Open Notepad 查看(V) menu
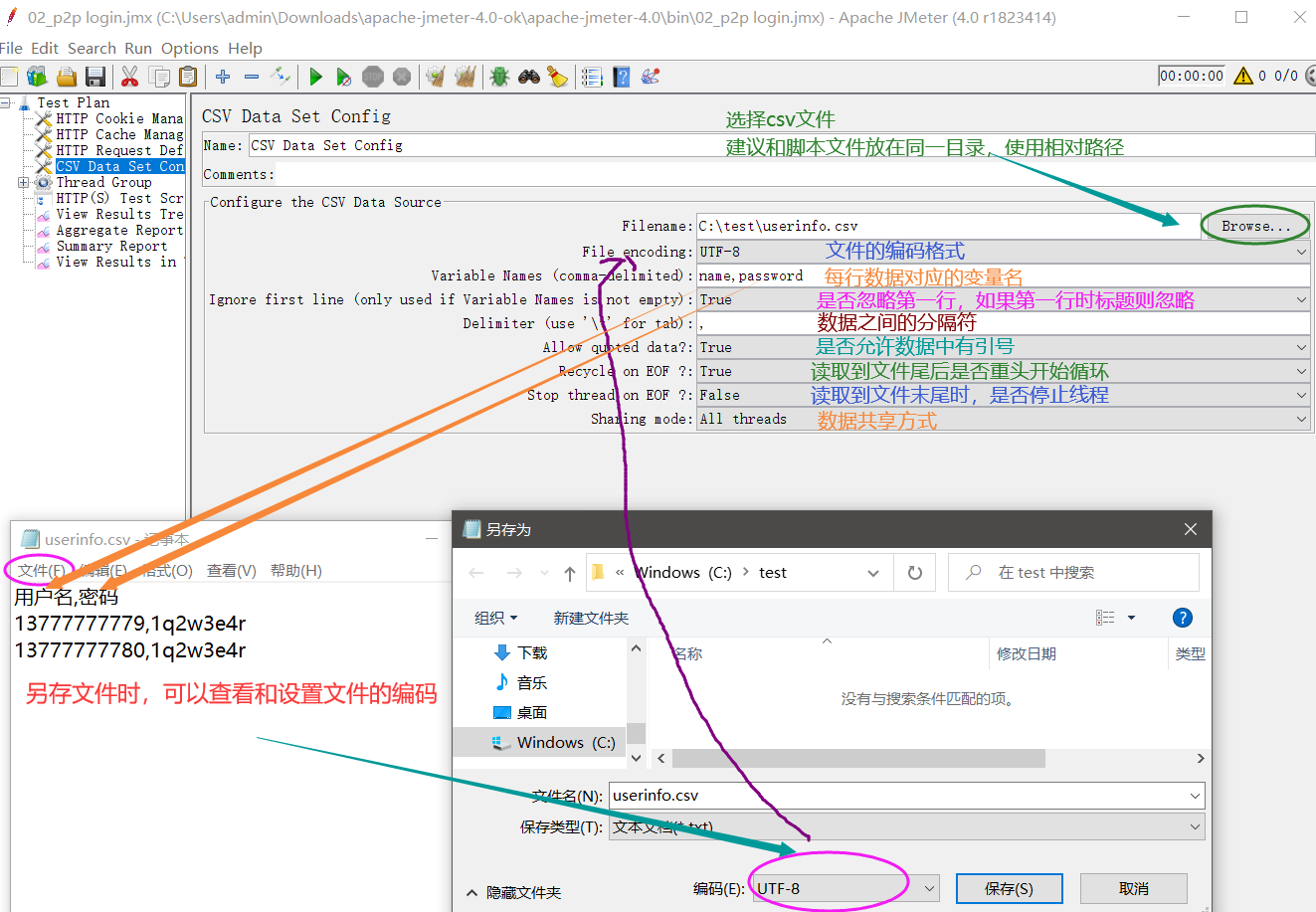 [232, 570]
